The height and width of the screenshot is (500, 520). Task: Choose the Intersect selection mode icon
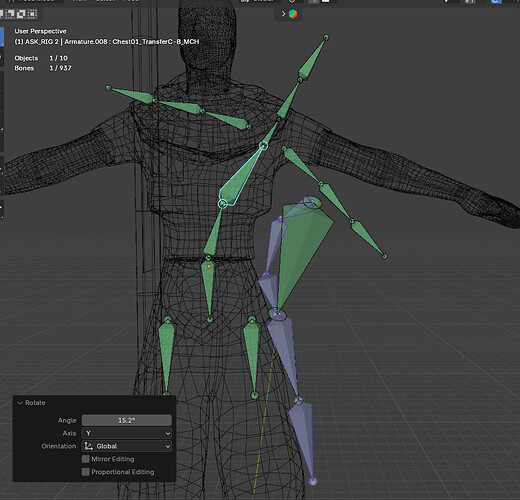[32, 14]
